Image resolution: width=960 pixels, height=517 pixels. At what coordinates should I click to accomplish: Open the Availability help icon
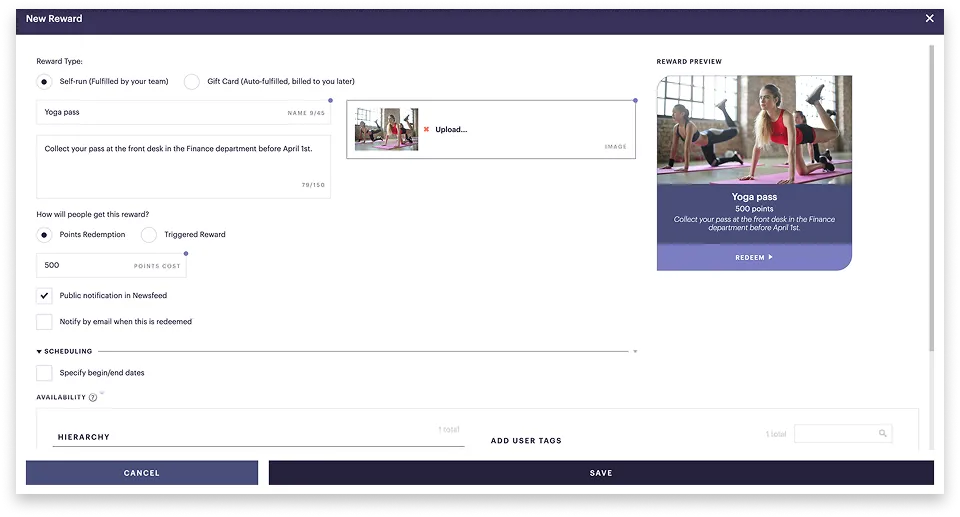(x=93, y=398)
